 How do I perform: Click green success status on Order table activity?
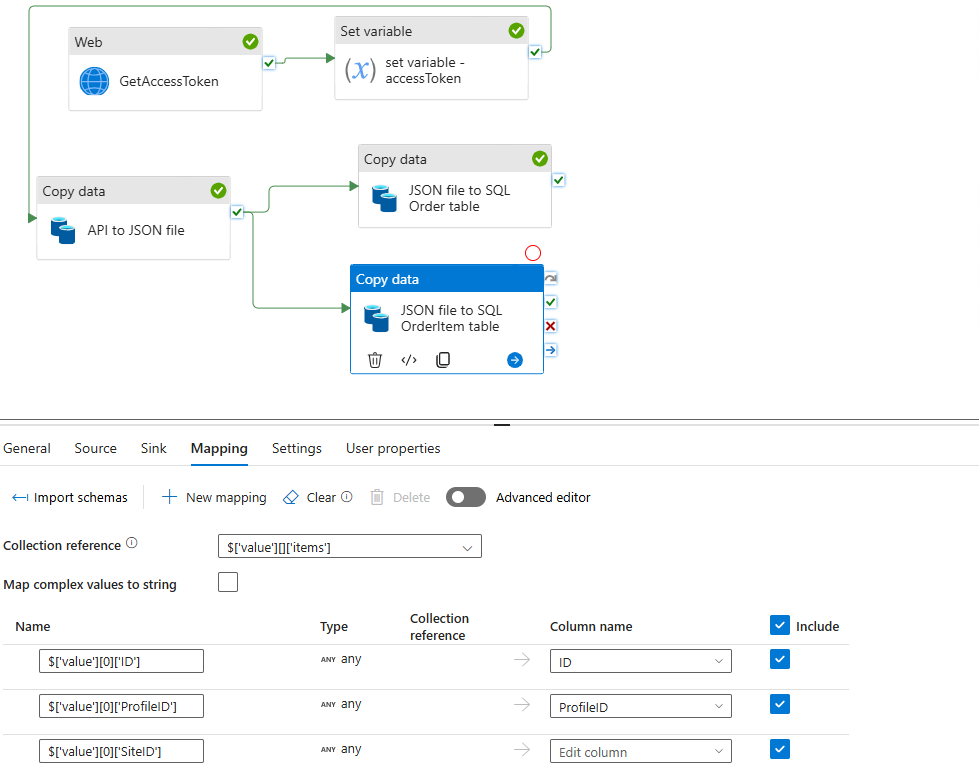(x=540, y=159)
